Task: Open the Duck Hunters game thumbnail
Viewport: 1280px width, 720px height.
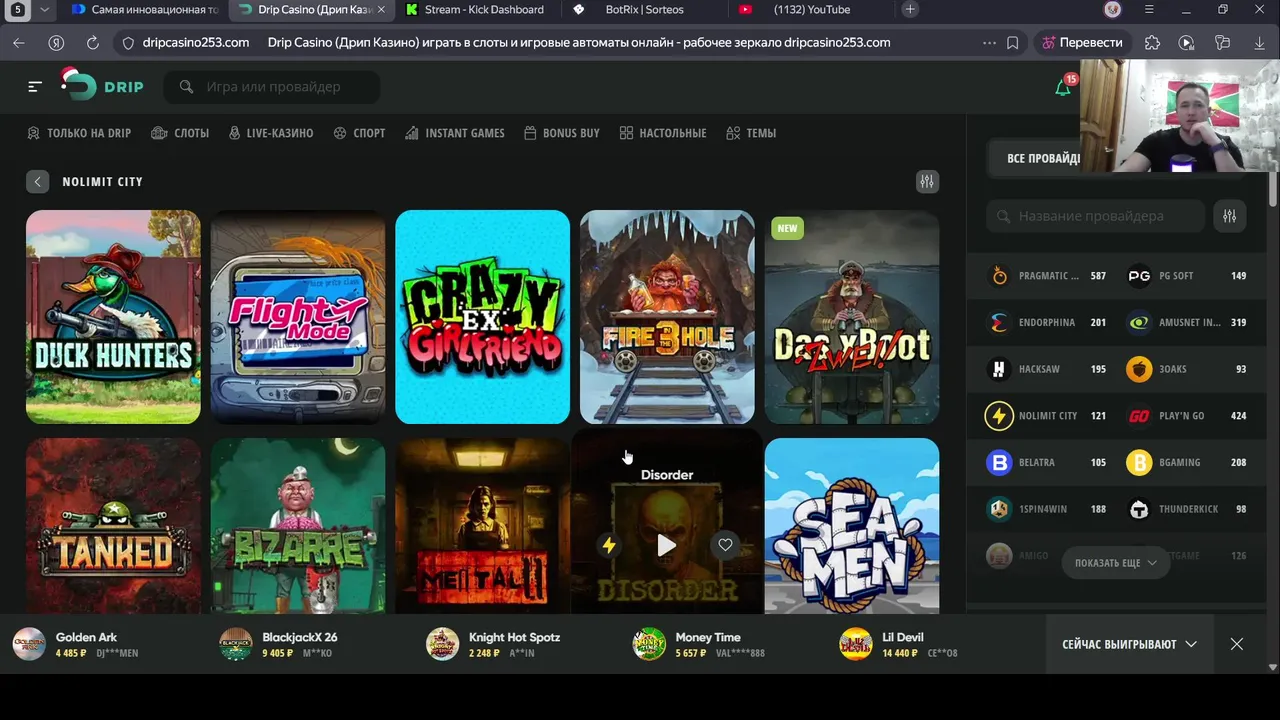Action: [113, 317]
